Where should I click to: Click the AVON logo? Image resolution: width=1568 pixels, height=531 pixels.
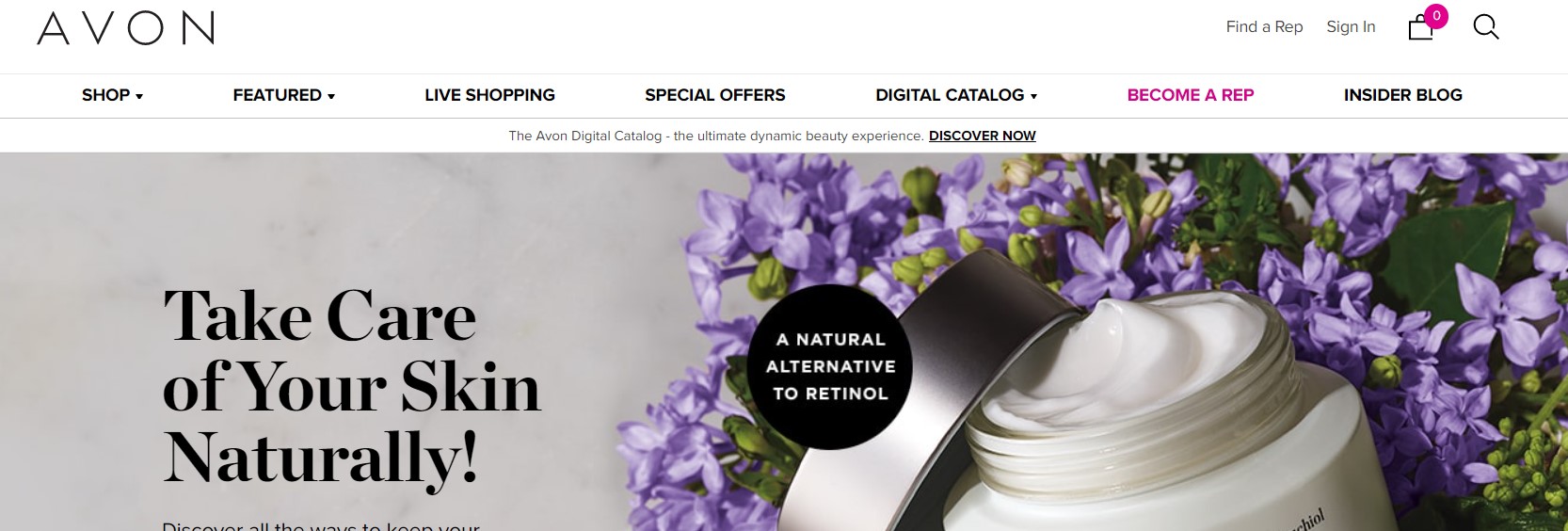point(125,28)
